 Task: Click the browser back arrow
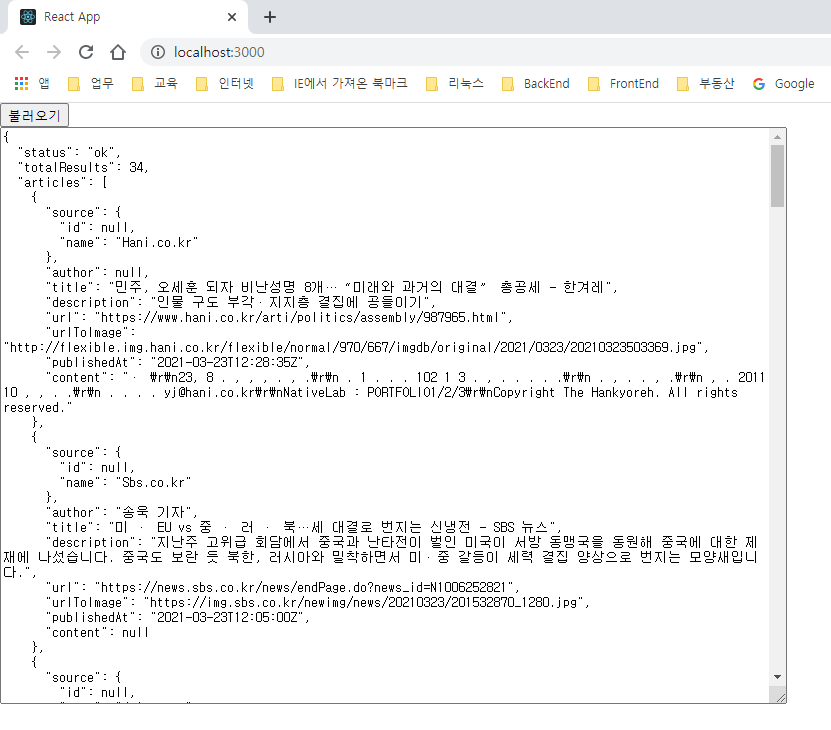(22, 52)
